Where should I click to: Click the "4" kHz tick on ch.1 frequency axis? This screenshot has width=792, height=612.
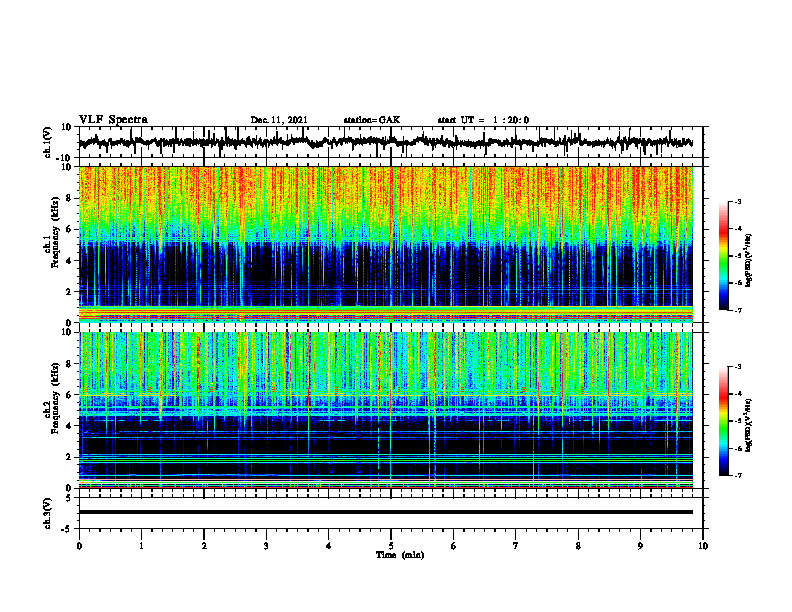69,261
